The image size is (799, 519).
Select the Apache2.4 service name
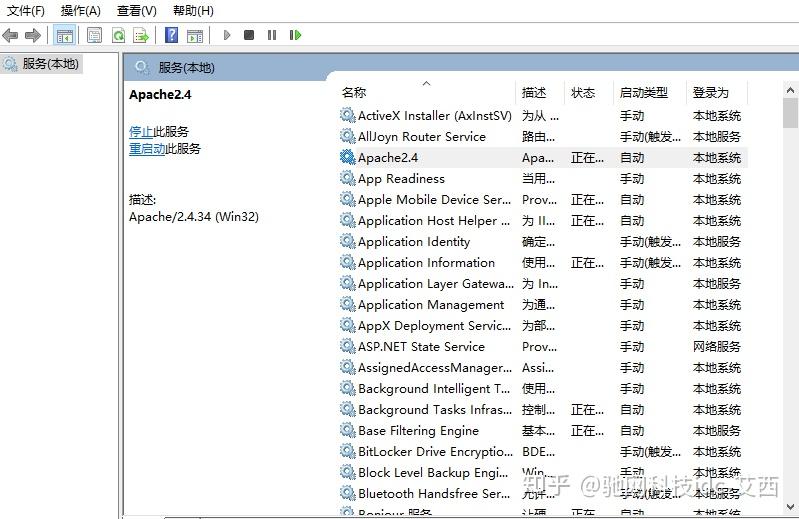[x=388, y=158]
